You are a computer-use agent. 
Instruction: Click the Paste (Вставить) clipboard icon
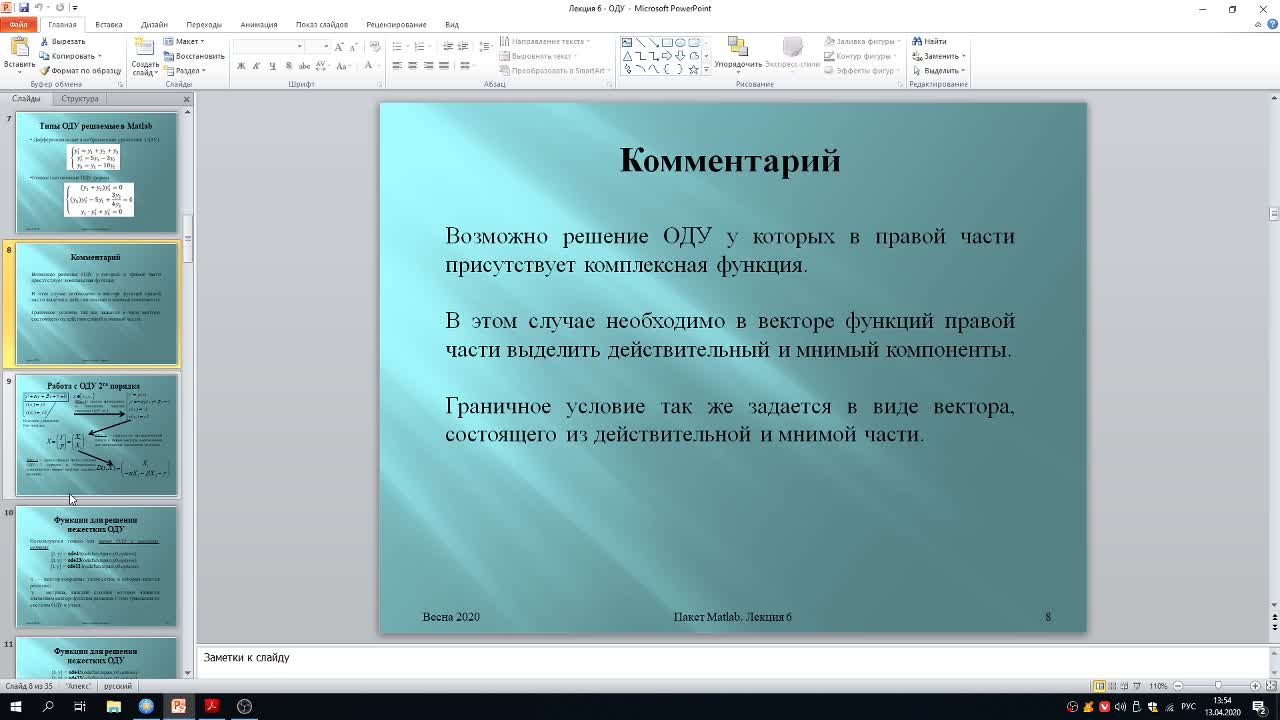[19, 48]
